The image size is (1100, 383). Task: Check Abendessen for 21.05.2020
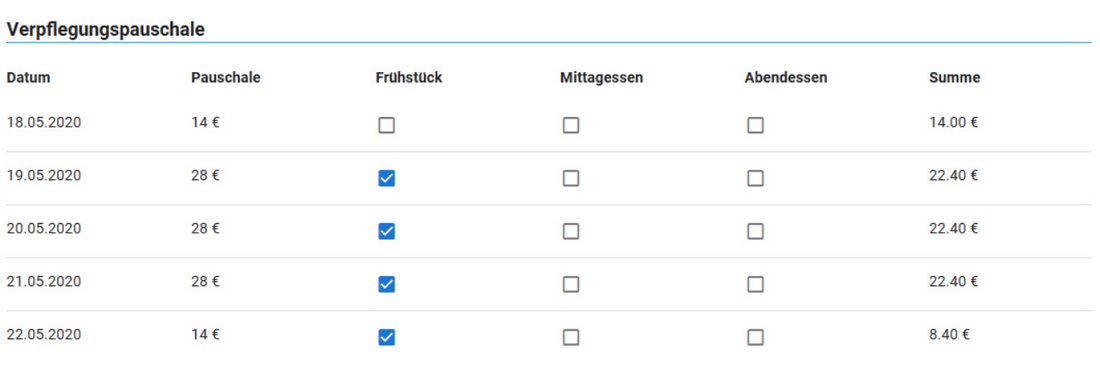(756, 284)
